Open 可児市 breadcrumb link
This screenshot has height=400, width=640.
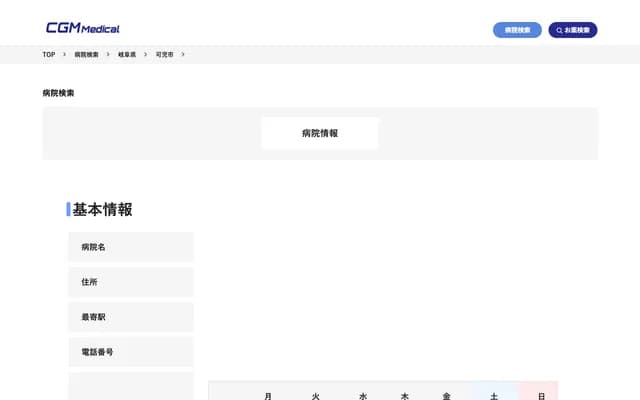tap(164, 54)
